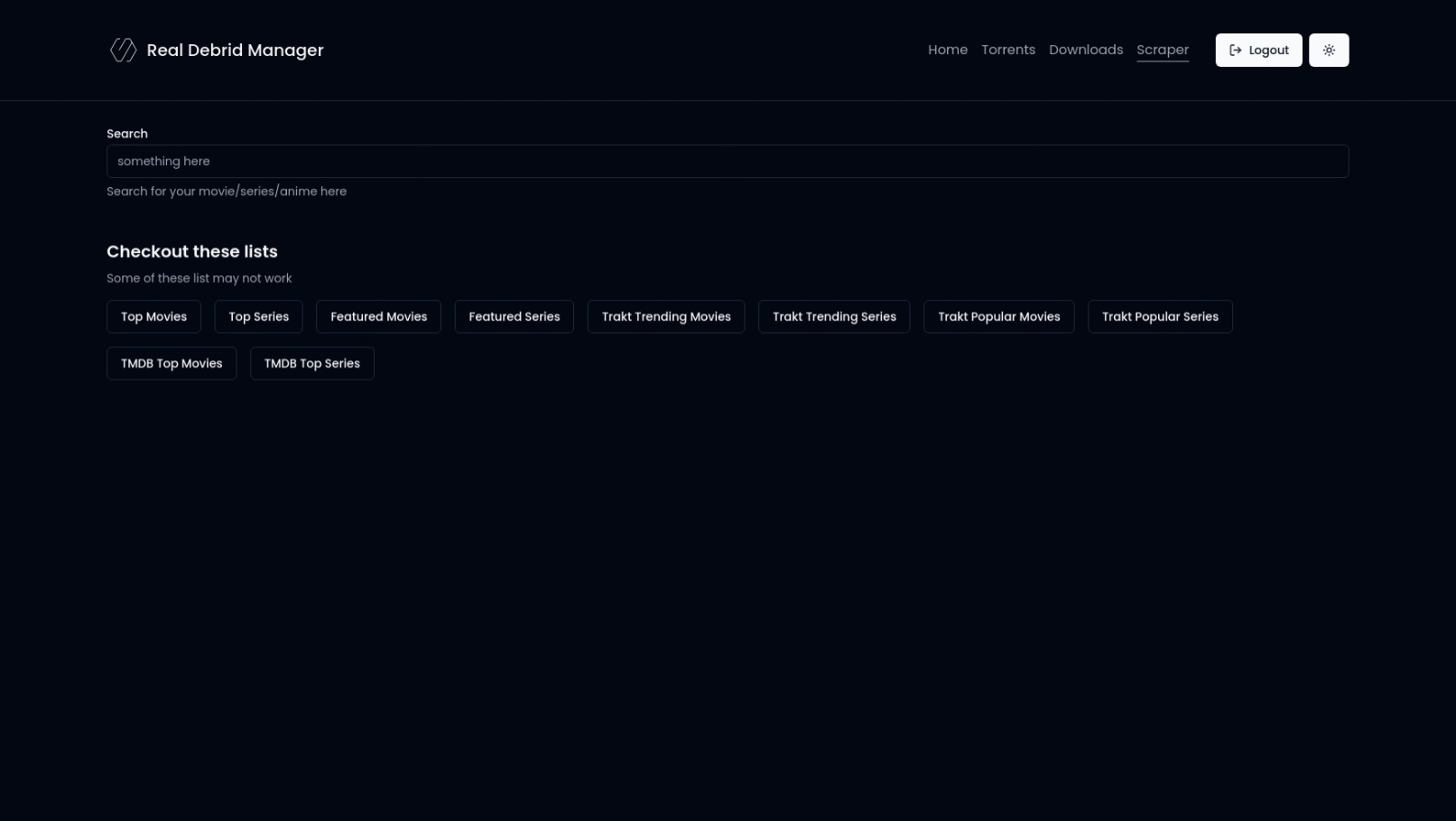
Task: Load Trakt Trending Movies list
Action: click(666, 316)
